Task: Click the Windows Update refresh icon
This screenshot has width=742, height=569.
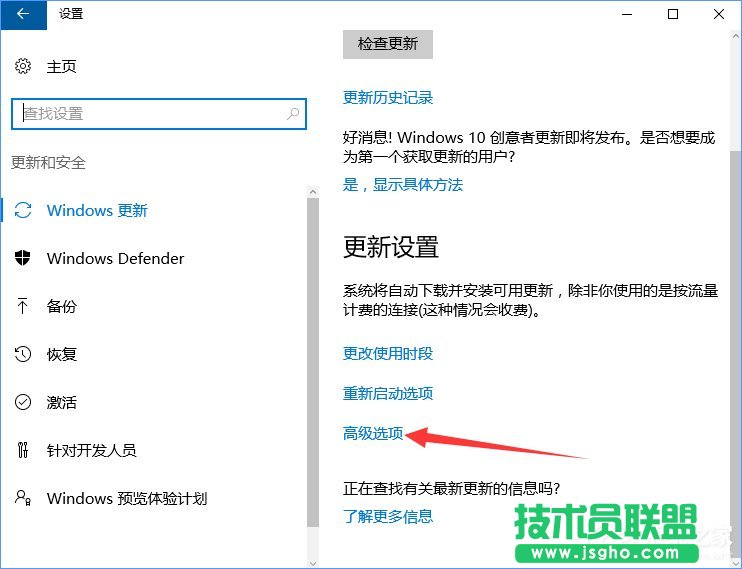Action: (x=23, y=210)
